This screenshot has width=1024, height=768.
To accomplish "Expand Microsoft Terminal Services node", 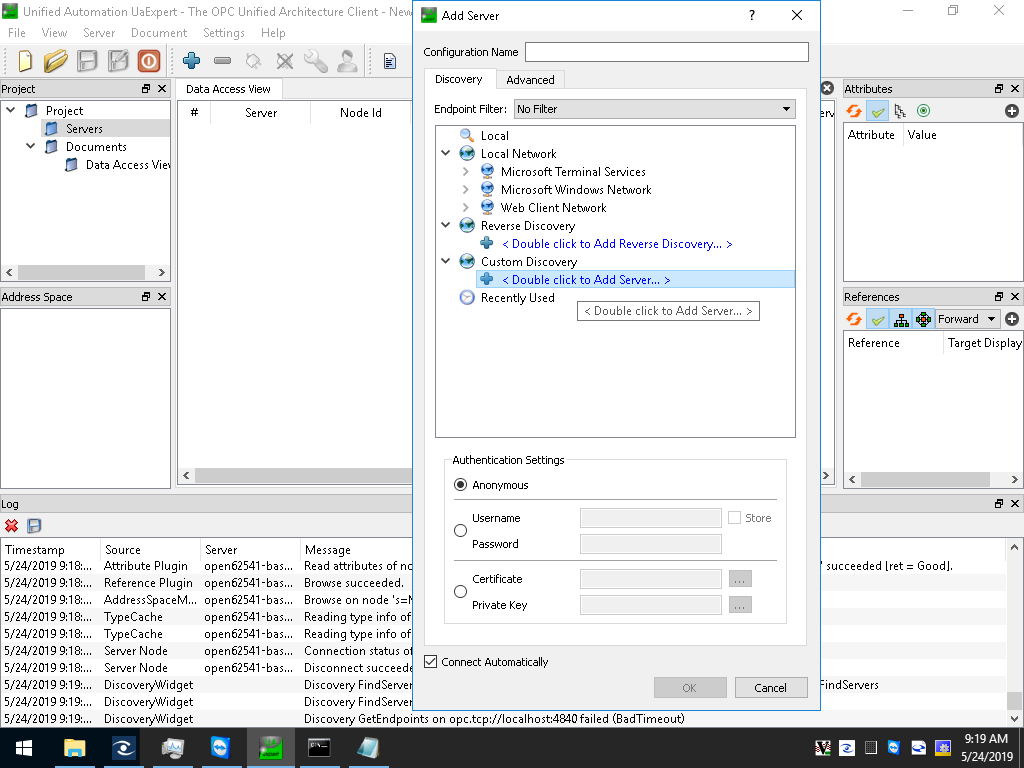I will (x=465, y=172).
